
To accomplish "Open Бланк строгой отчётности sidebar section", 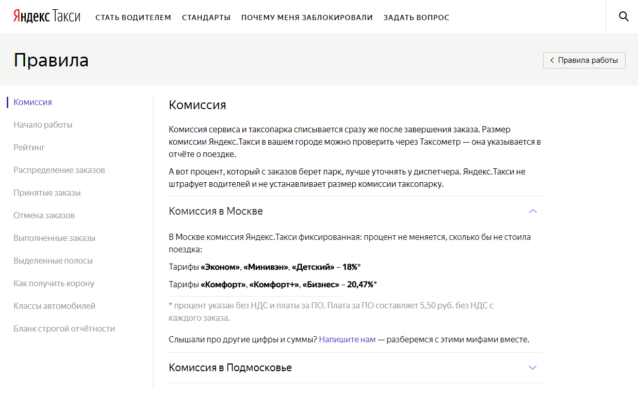I will (x=64, y=329).
